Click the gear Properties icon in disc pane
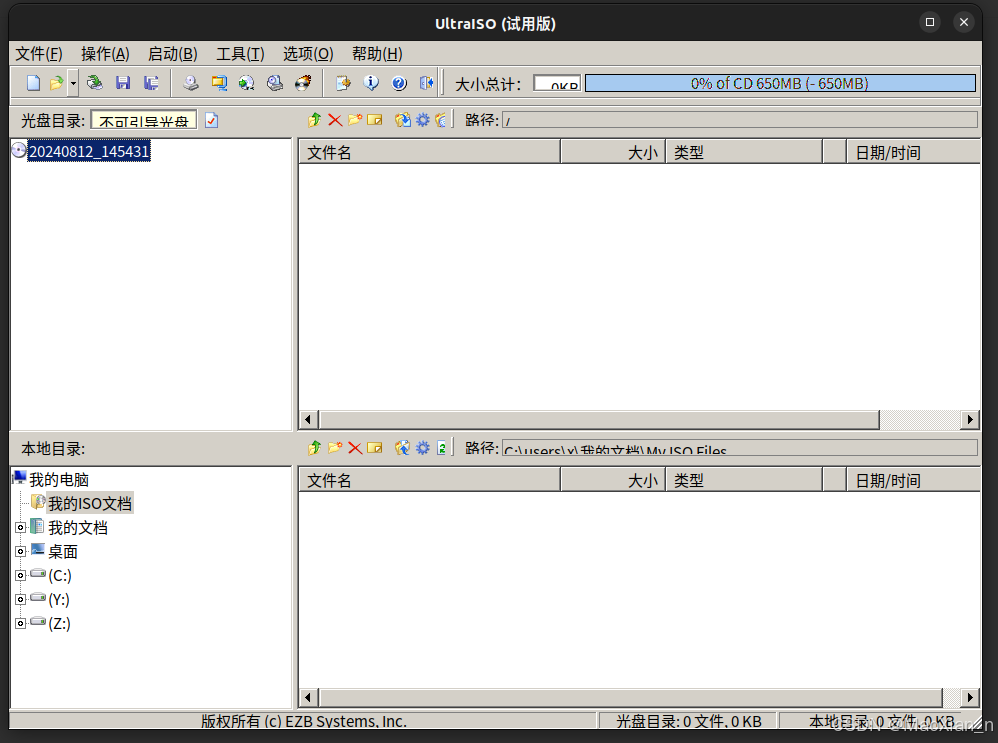 tap(423, 120)
